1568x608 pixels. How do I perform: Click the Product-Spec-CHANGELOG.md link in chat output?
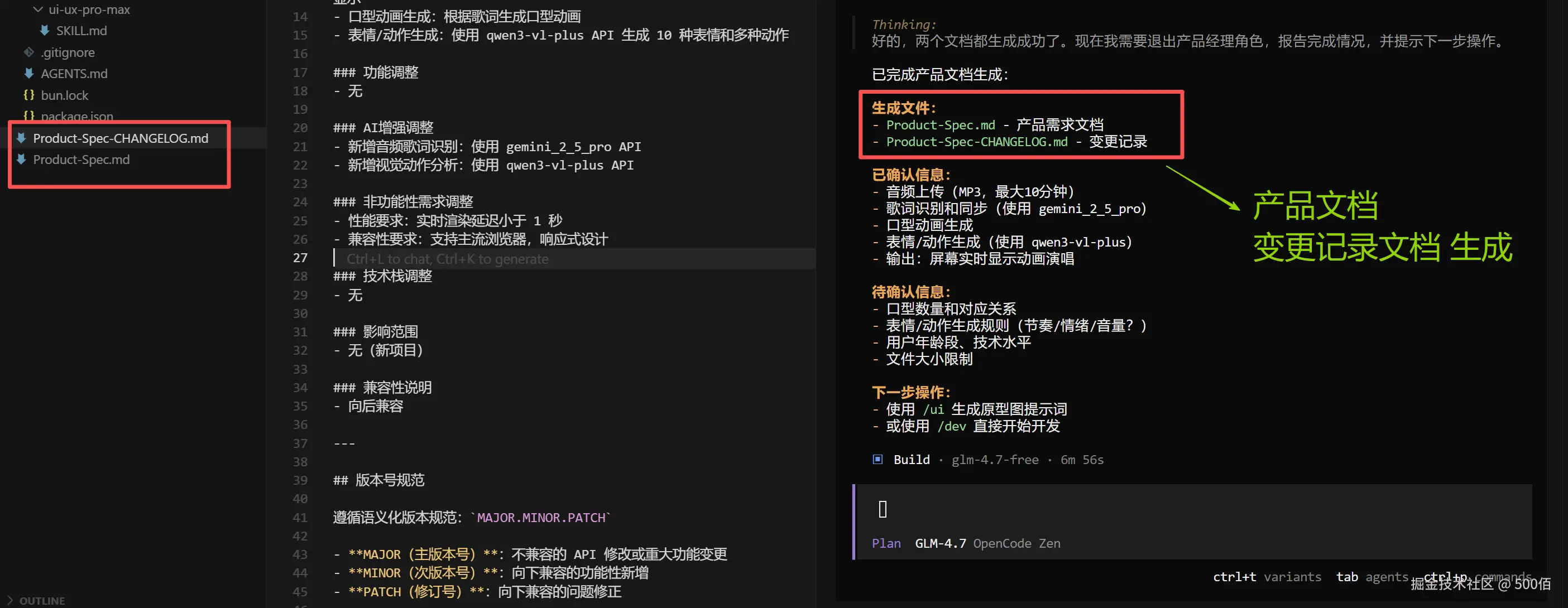pos(976,142)
